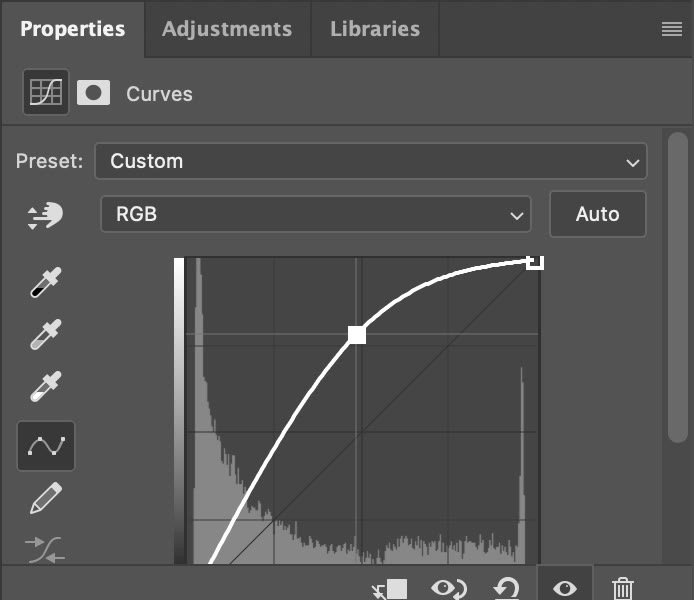The width and height of the screenshot is (694, 600).
Task: Open the Libraries tab
Action: 375,29
